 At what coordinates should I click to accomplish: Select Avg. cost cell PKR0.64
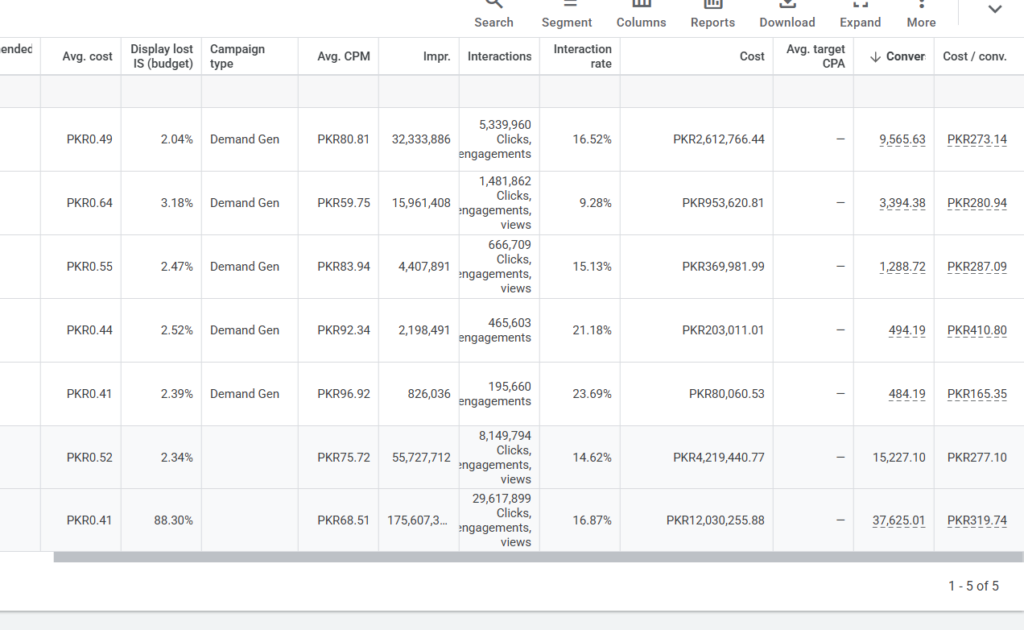(x=89, y=203)
